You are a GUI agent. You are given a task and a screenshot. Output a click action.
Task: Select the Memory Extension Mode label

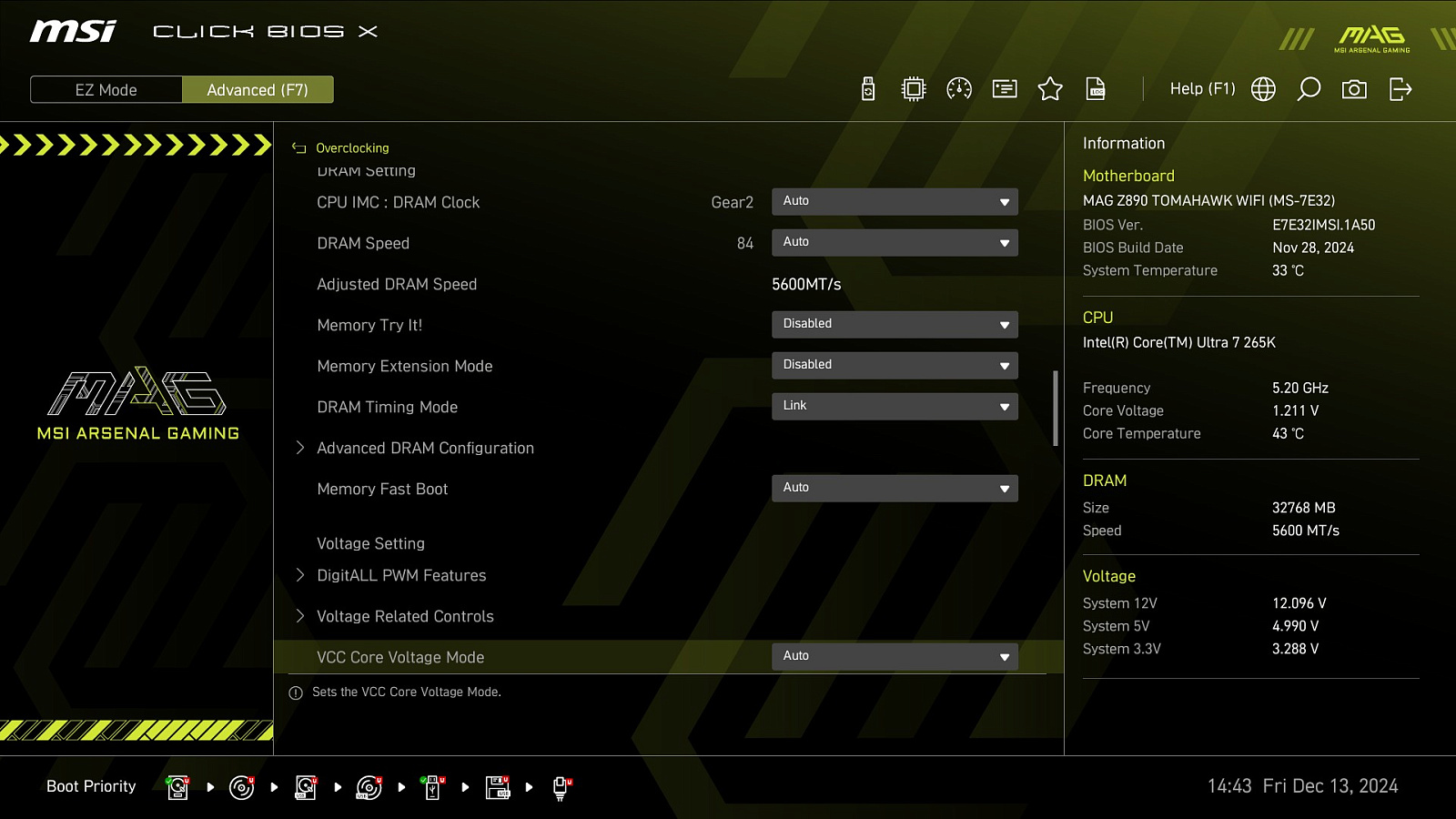point(405,366)
